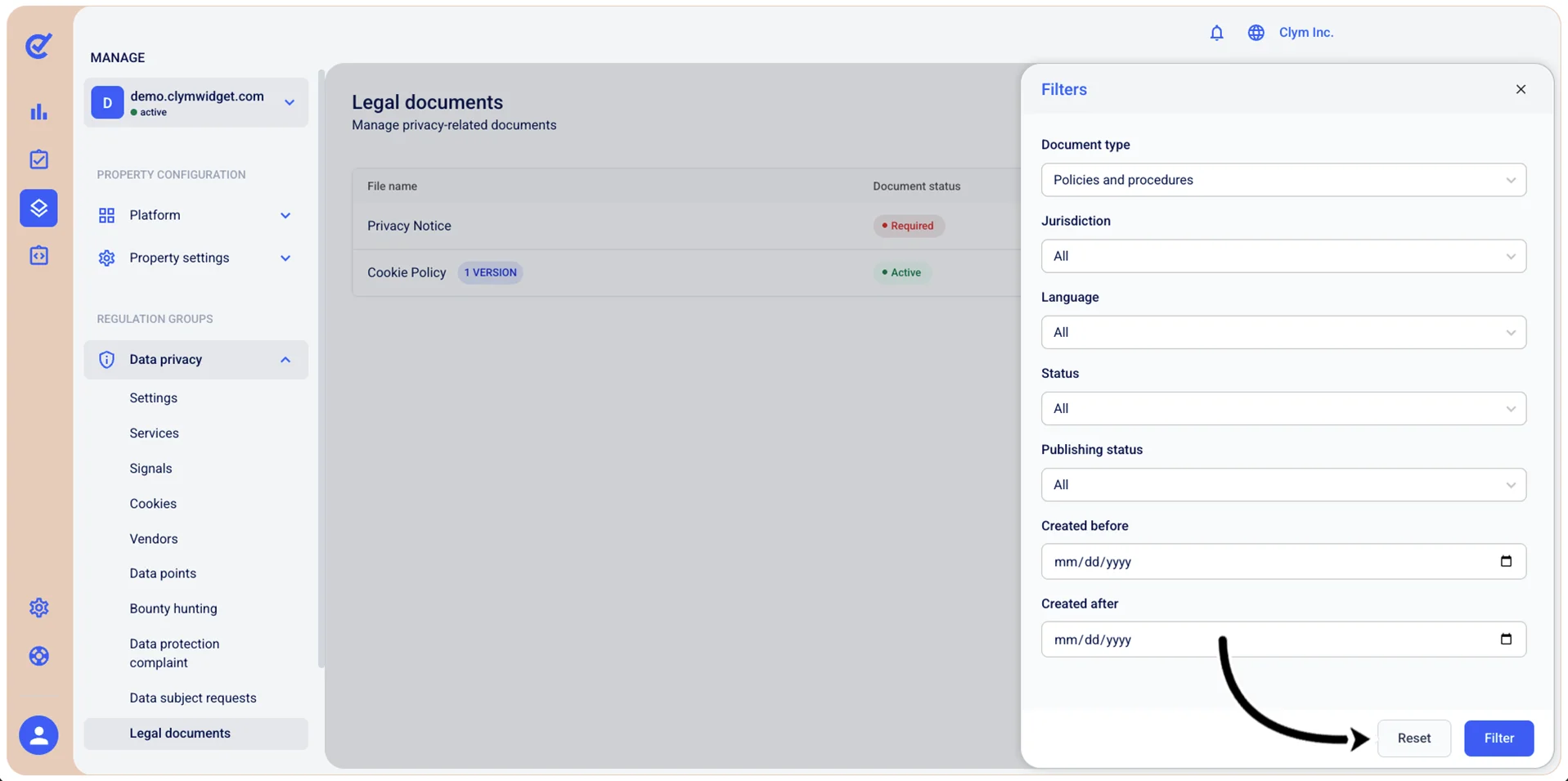This screenshot has width=1568, height=781.
Task: Open the Vendors menu item
Action: [153, 538]
